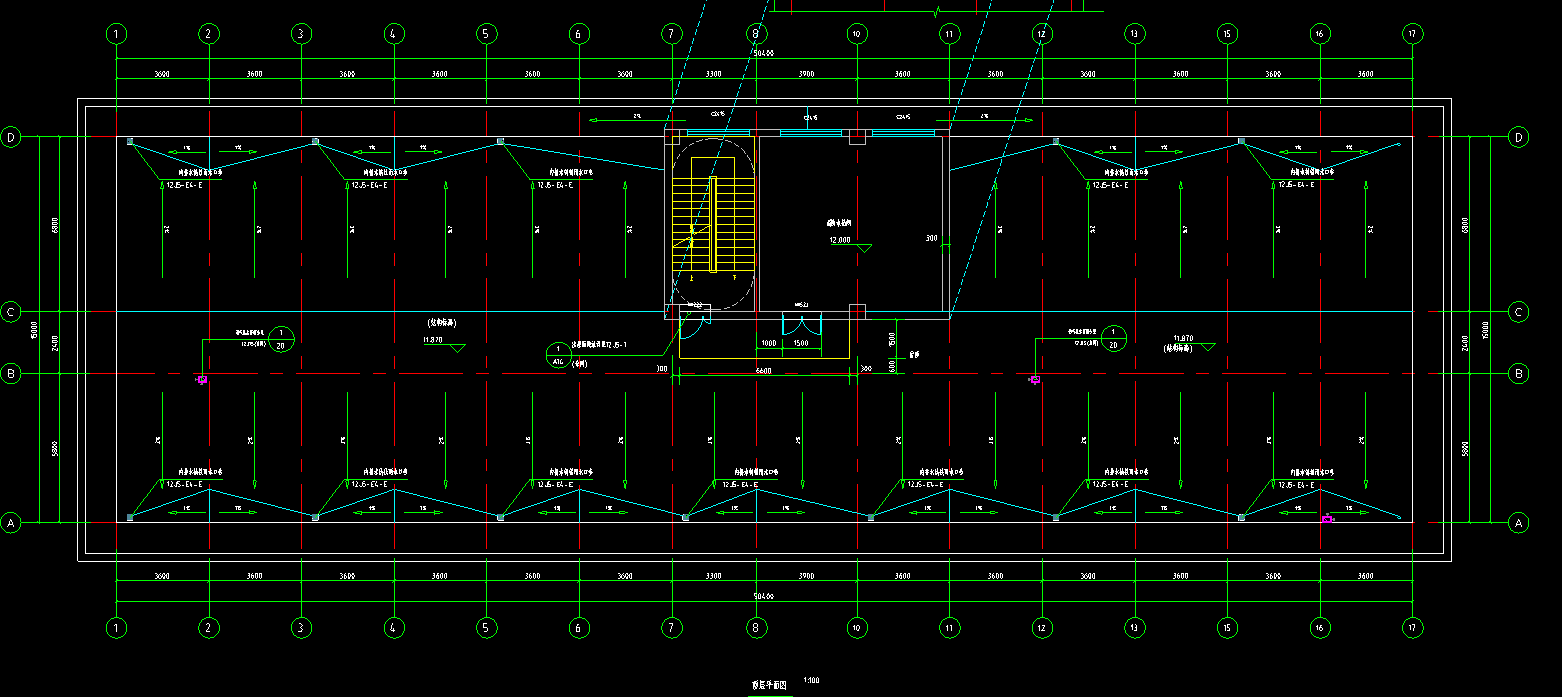Select the right 1/20 detail callout circle
1562x697 pixels.
pyautogui.click(x=1115, y=339)
